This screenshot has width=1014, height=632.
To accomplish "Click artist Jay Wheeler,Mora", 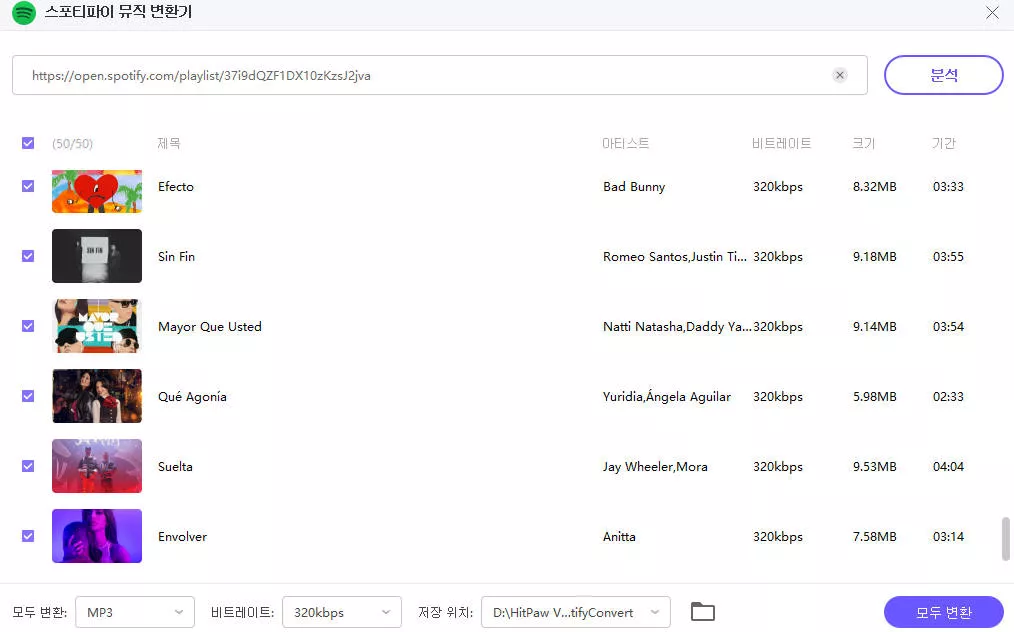I will tap(655, 466).
